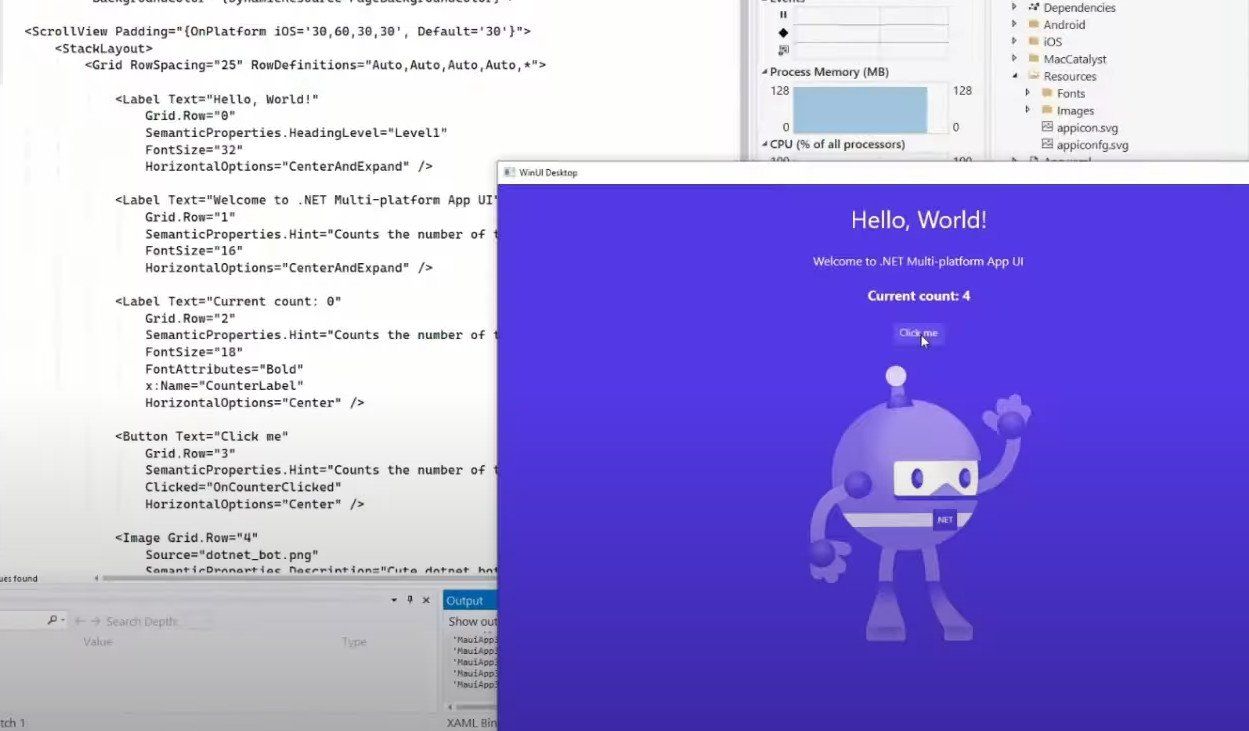The image size is (1249, 731).
Task: Select the Images folder icon
Action: [1048, 110]
